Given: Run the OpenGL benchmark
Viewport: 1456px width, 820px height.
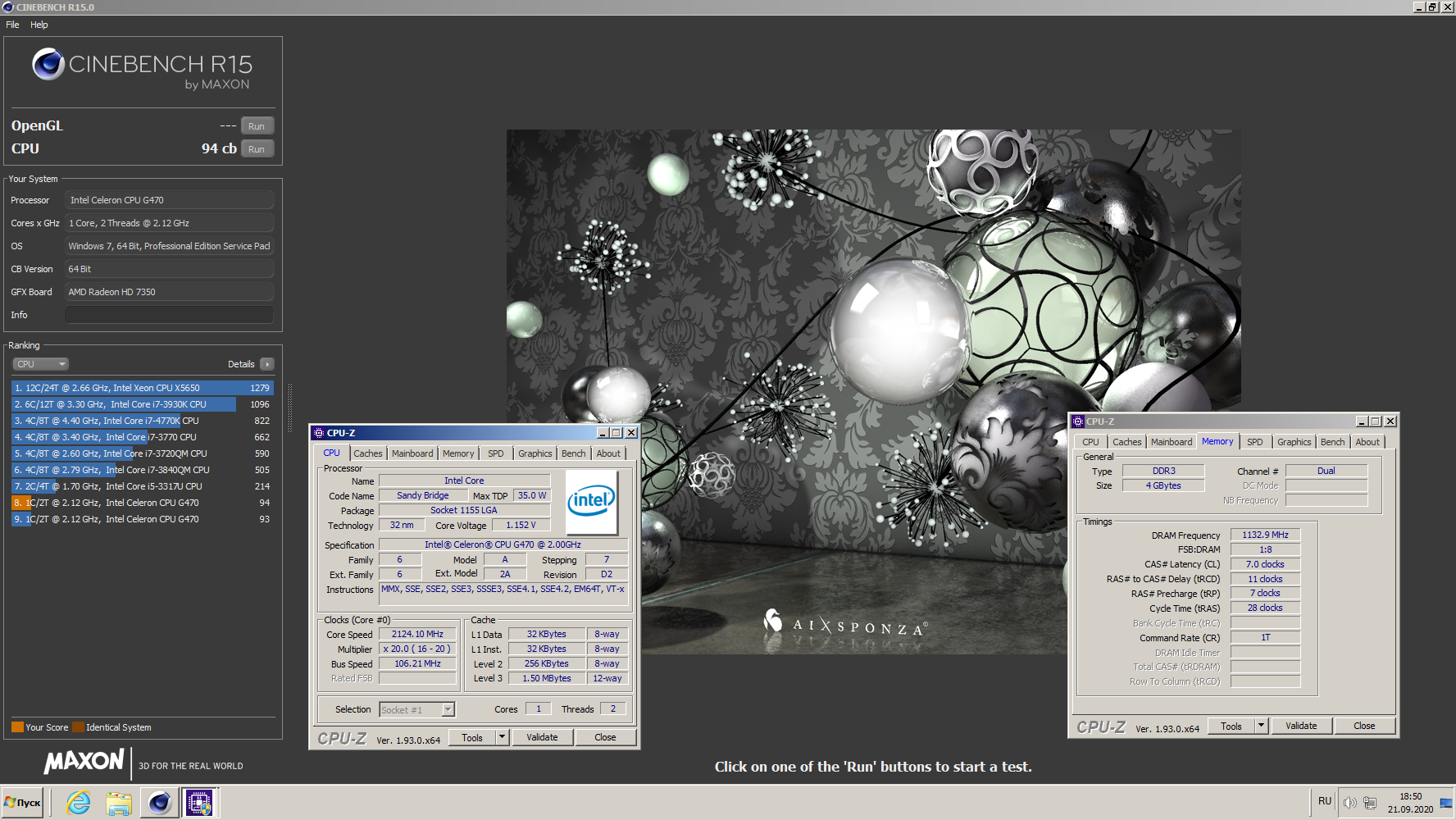Looking at the screenshot, I should point(257,126).
